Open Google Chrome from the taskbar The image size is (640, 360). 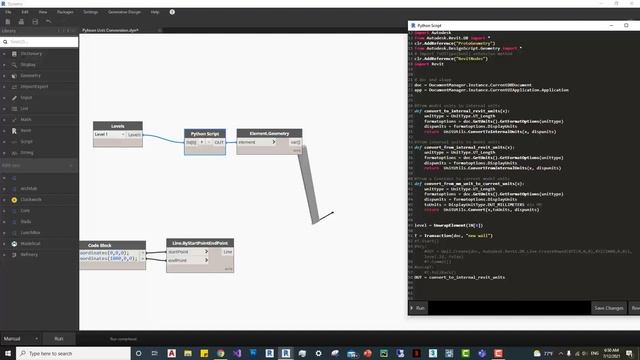coord(220,353)
